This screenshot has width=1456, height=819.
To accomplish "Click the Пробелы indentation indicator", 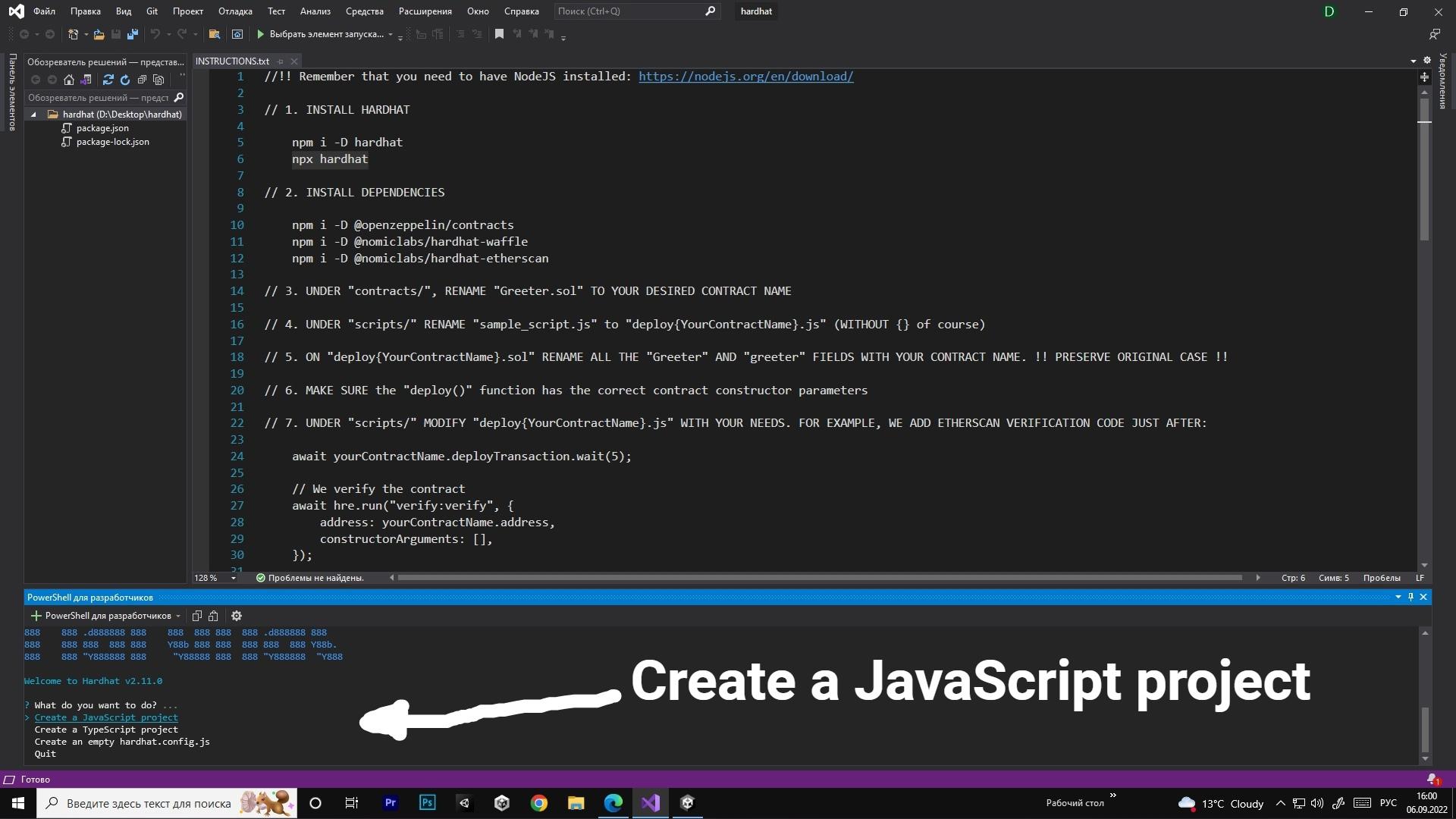I will click(x=1382, y=578).
